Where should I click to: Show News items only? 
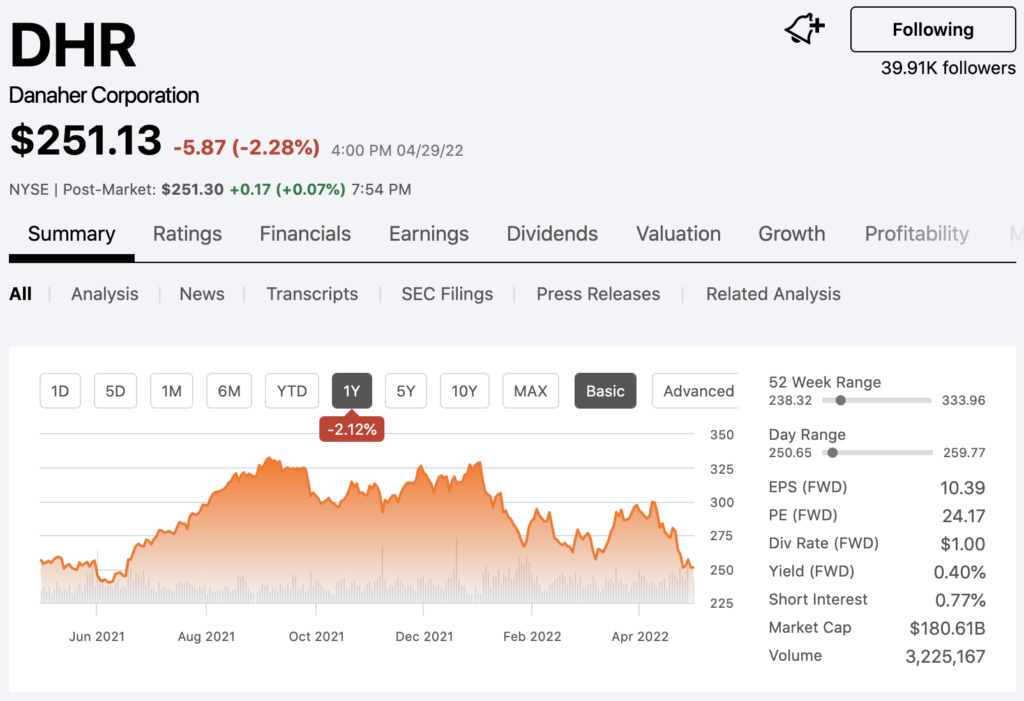202,294
